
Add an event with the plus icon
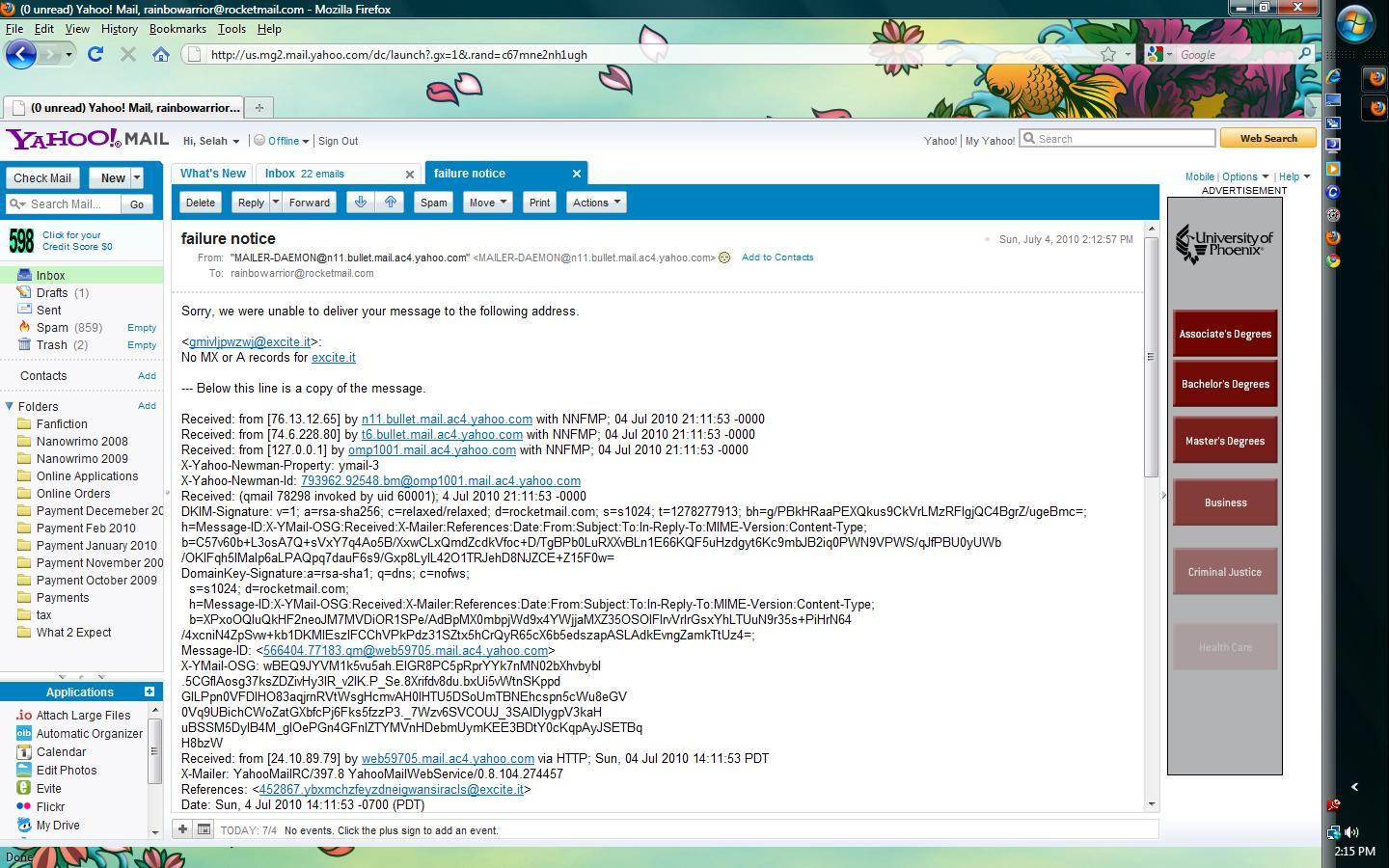(x=182, y=829)
